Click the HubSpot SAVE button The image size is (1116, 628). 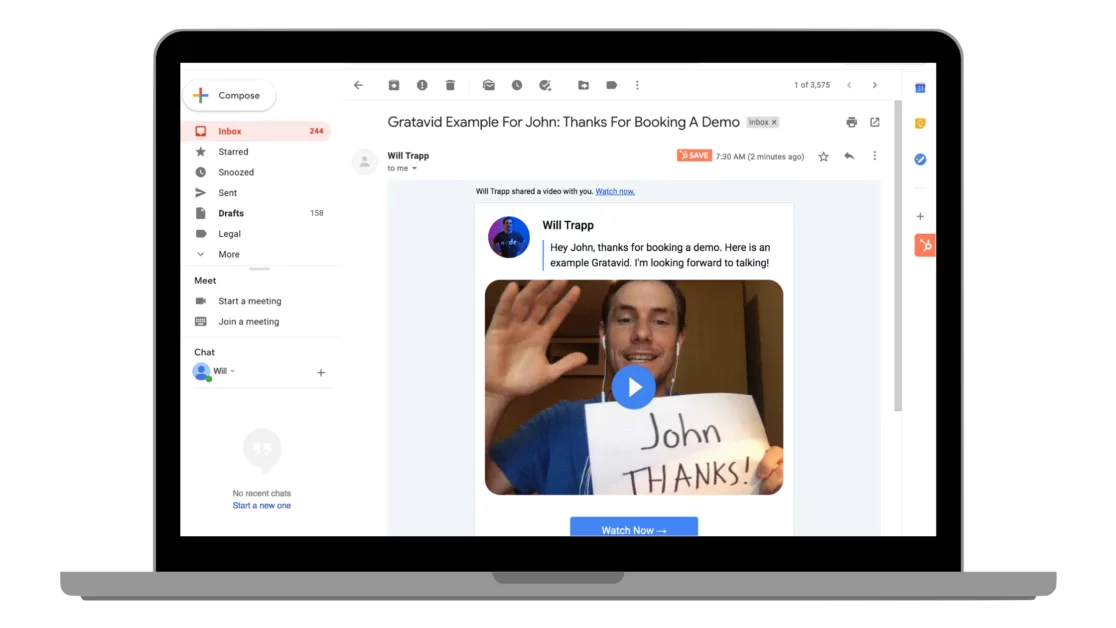(694, 155)
